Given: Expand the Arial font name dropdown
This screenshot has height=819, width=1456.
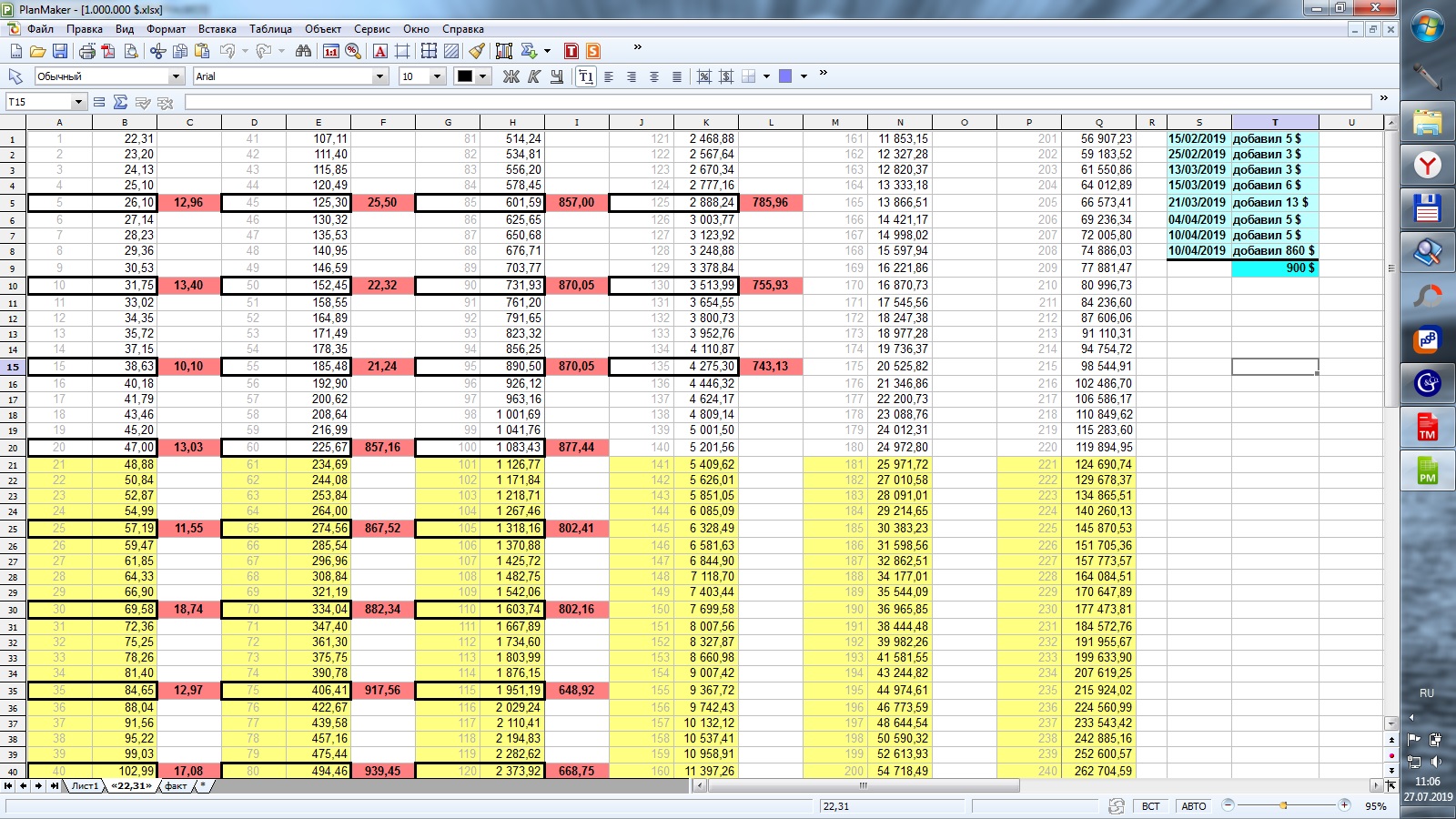Looking at the screenshot, I should tap(379, 76).
